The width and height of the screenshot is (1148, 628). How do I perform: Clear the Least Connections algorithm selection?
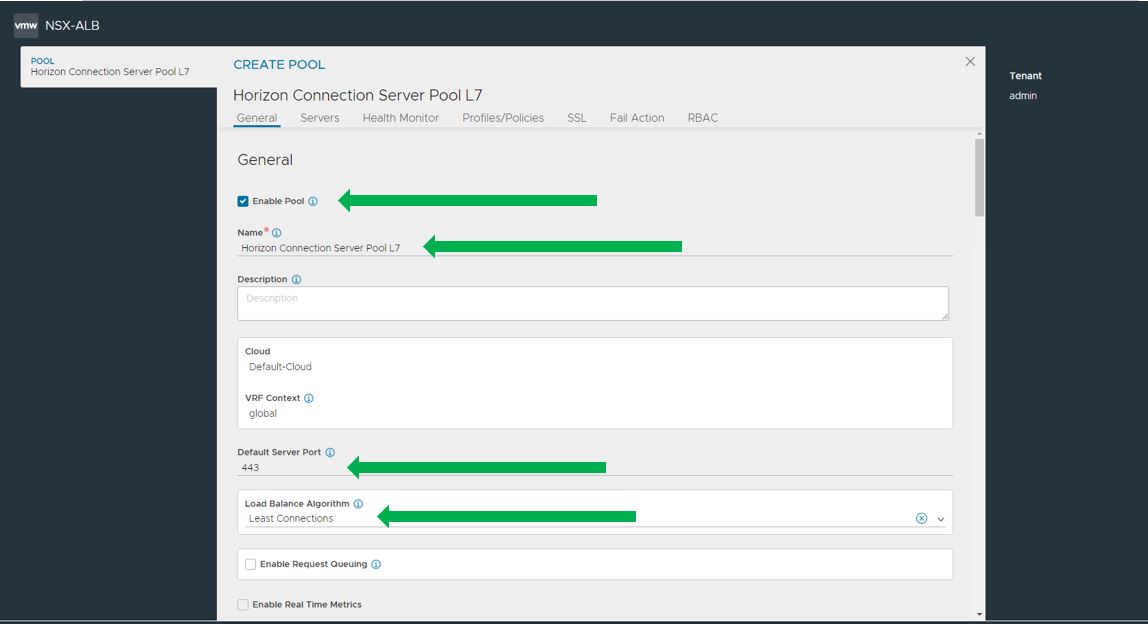click(x=922, y=518)
